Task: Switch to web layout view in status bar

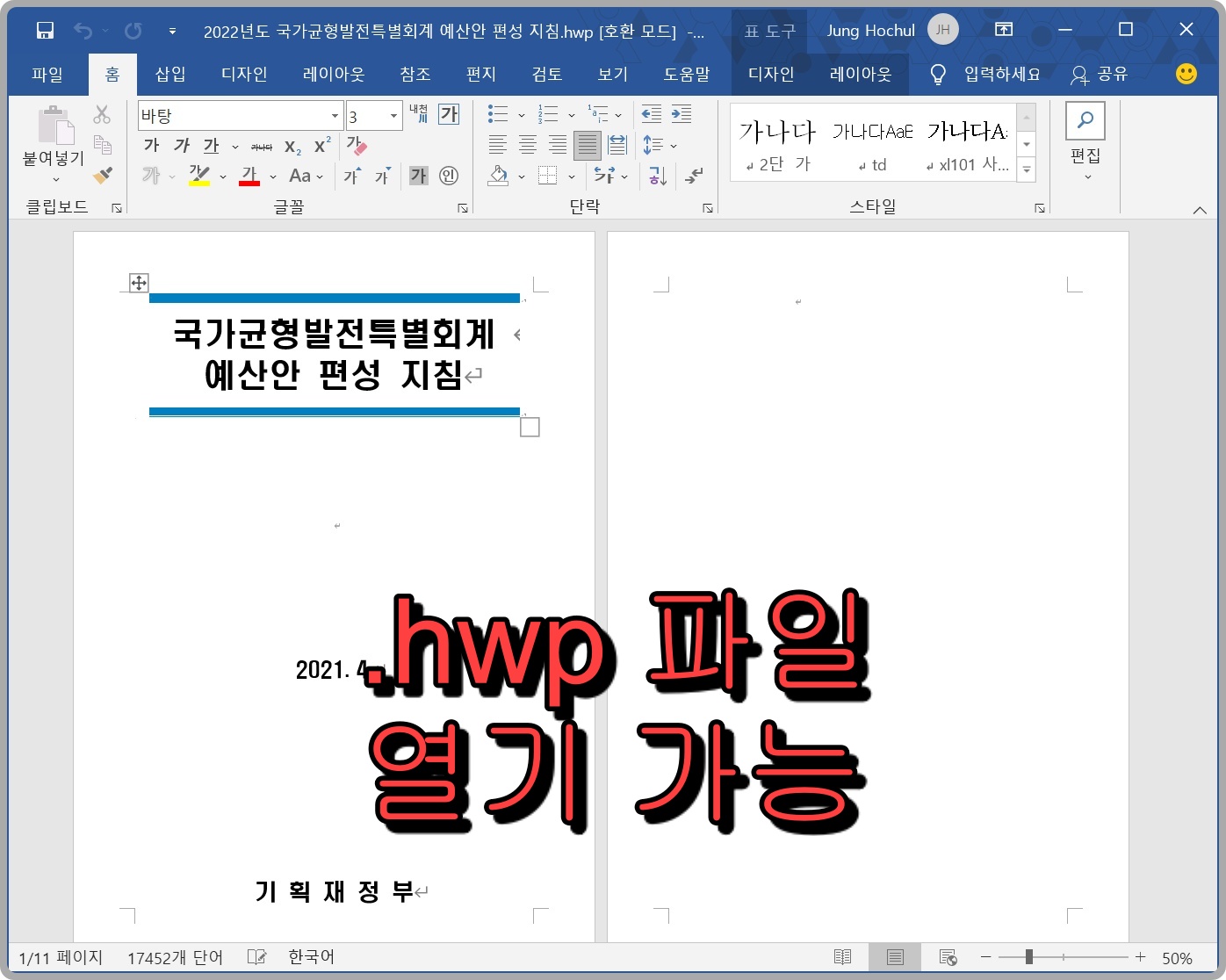Action: [948, 957]
